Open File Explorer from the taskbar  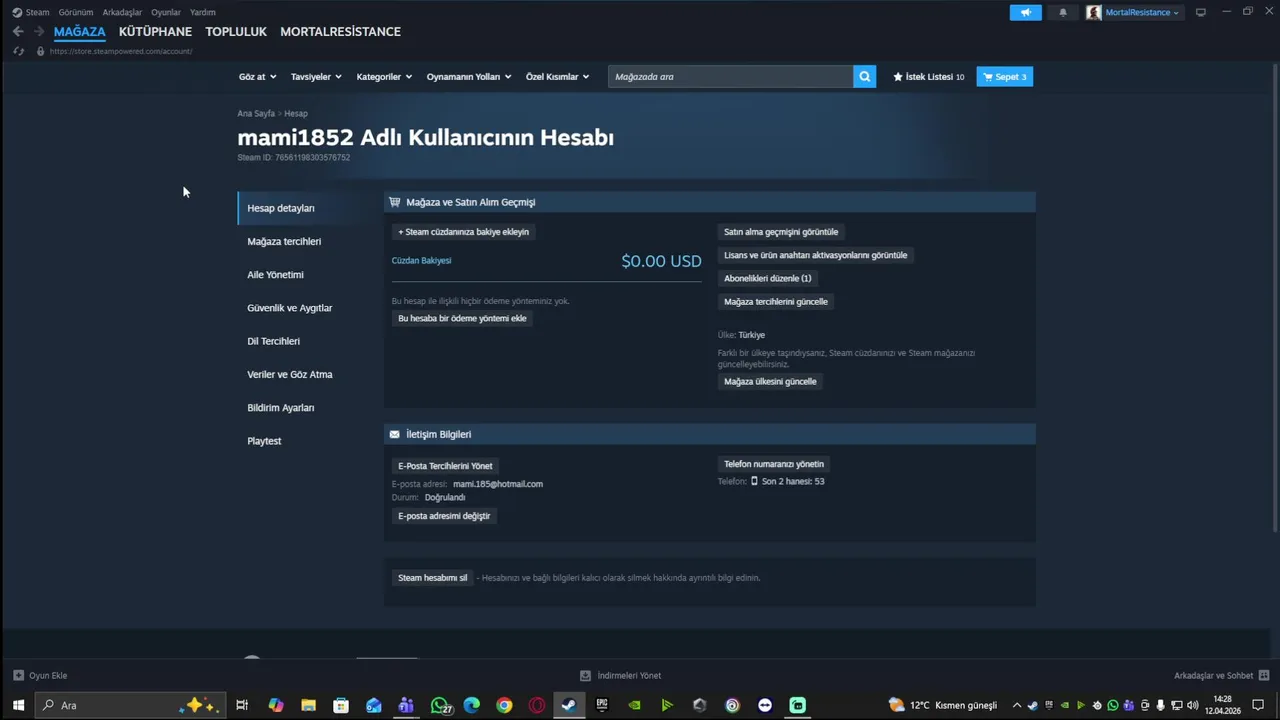[308, 705]
